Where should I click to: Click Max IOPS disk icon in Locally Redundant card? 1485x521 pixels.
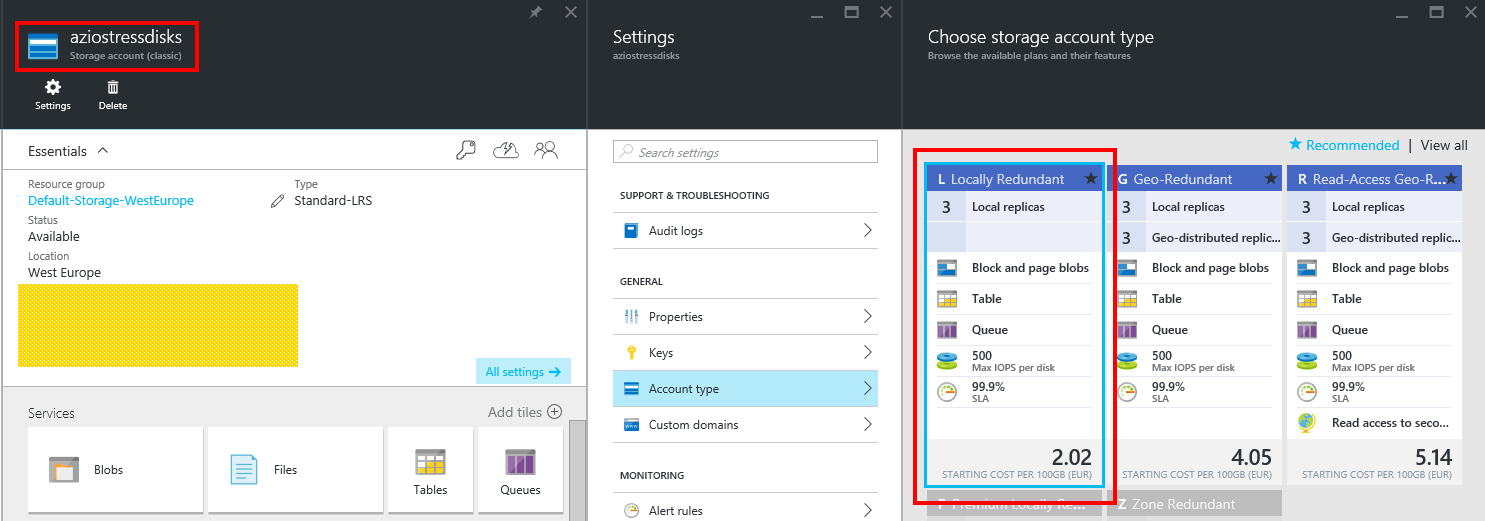(947, 361)
